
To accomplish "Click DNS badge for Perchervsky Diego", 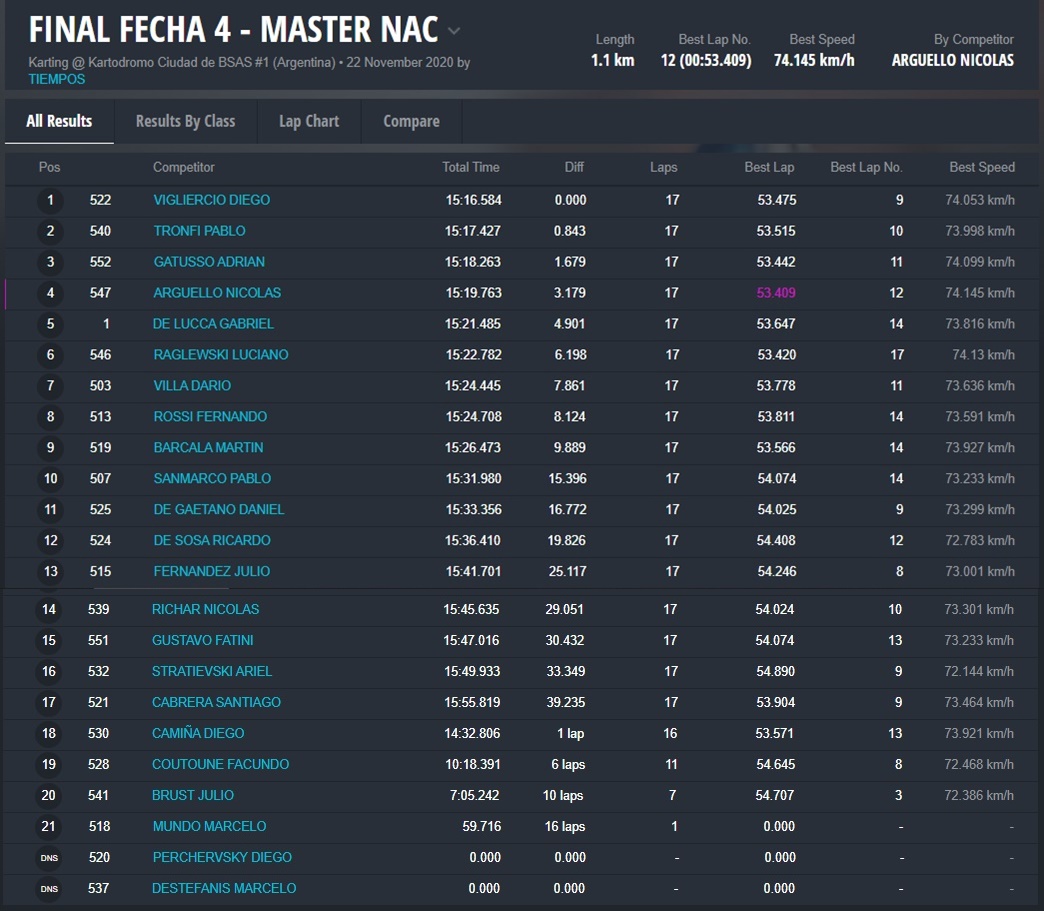I will point(49,857).
